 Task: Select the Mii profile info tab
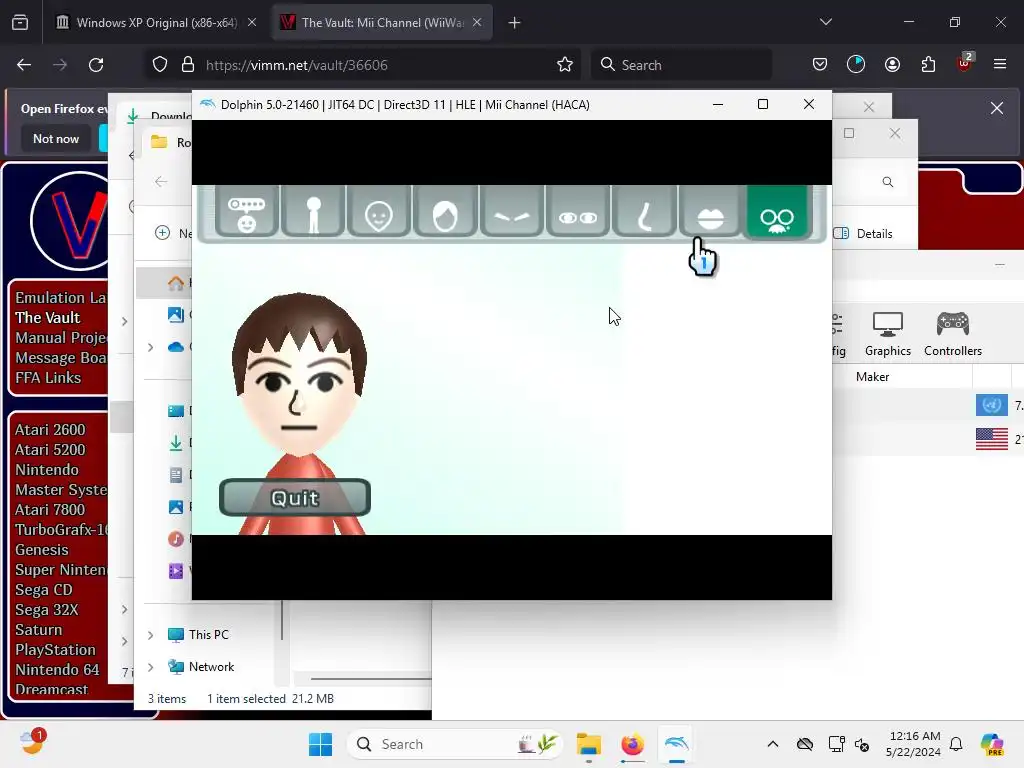coord(246,212)
